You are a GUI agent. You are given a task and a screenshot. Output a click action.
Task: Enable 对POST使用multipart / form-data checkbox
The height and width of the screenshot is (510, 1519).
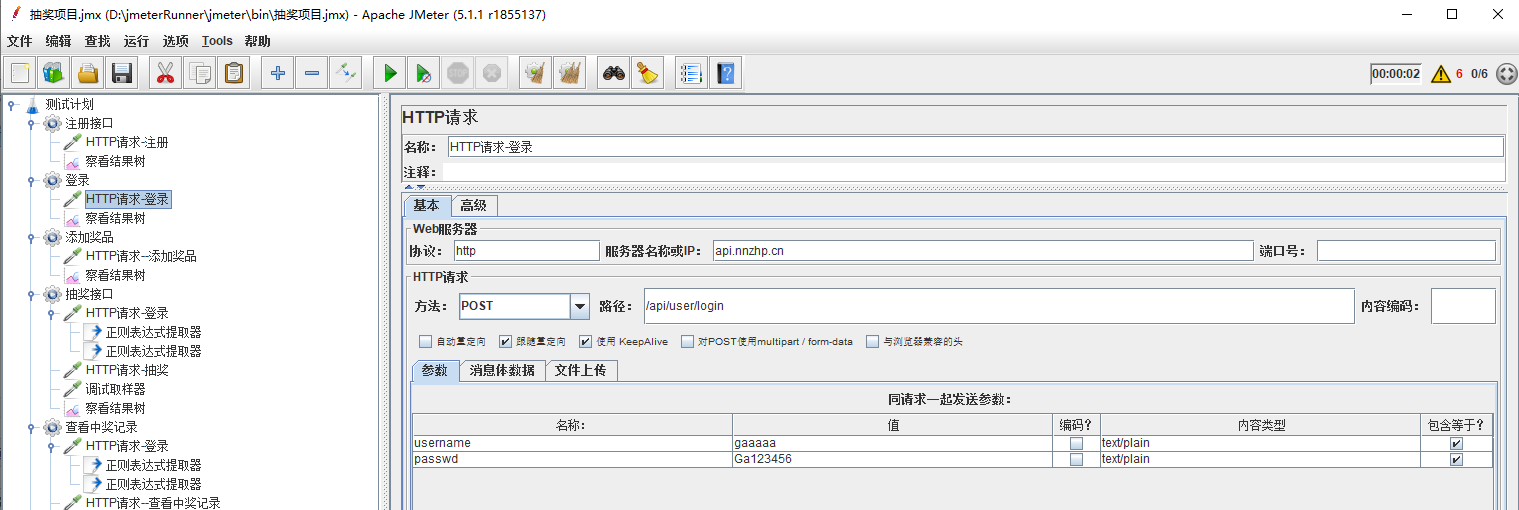(687, 341)
